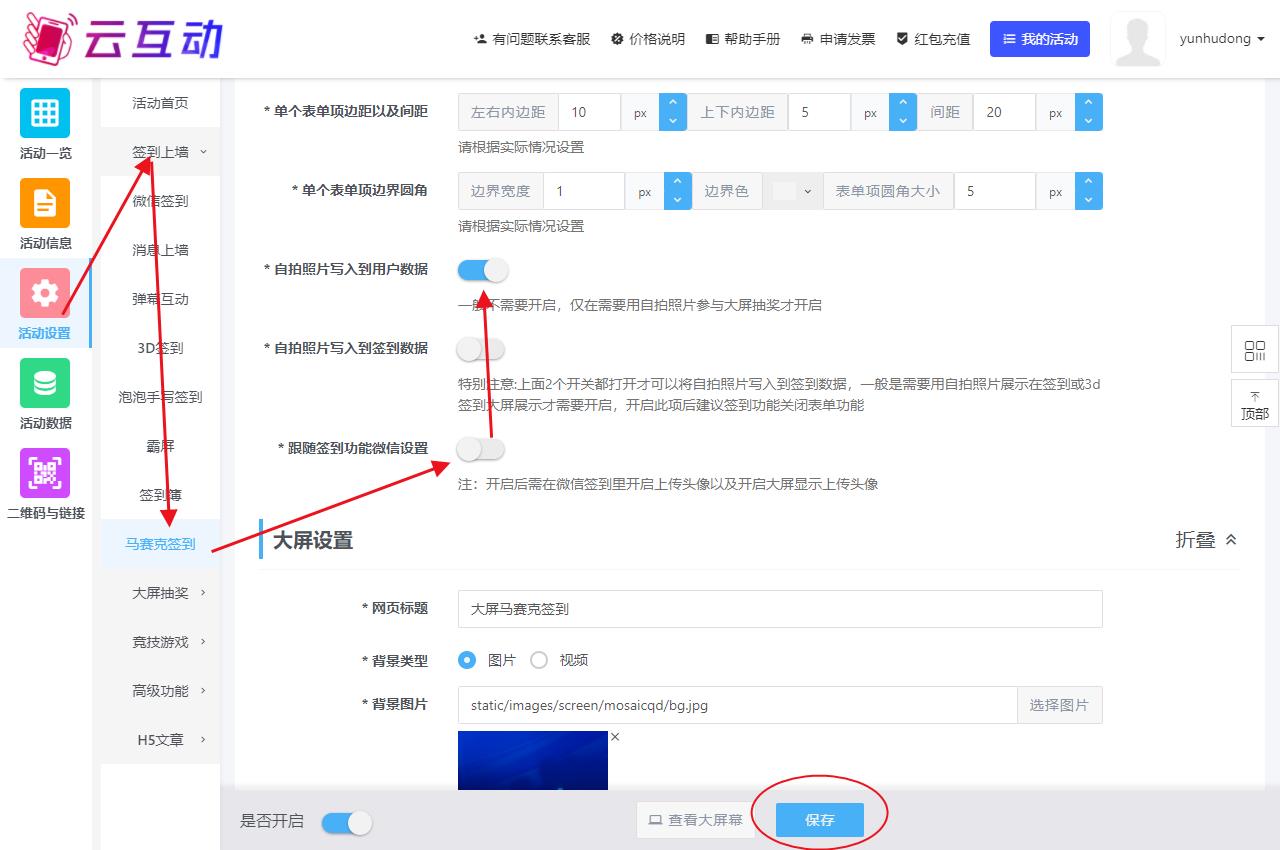1280x850 pixels.
Task: Click the 红包充值 shield icon
Action: [x=902, y=39]
